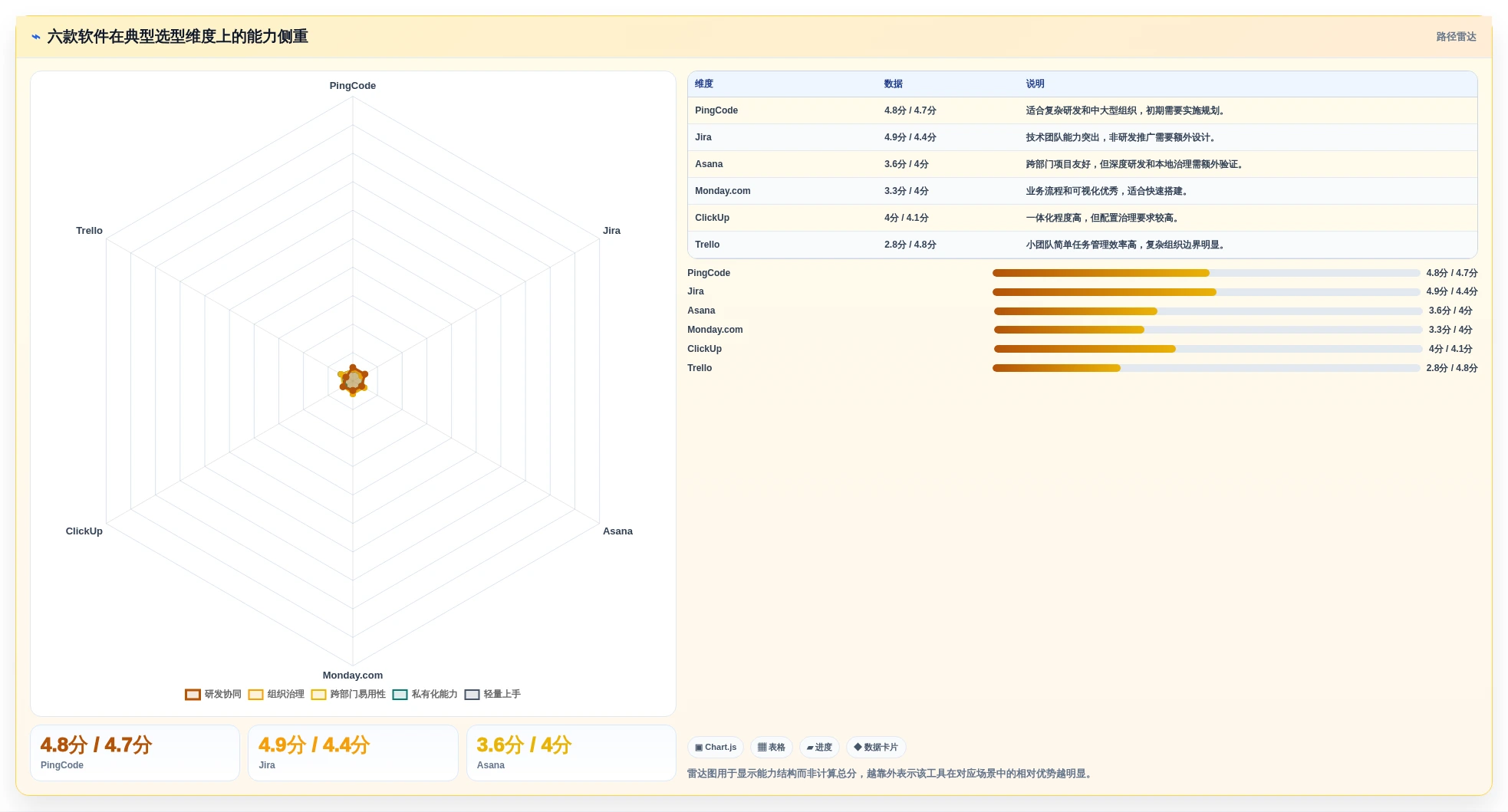Open the PingCode score card

135,753
